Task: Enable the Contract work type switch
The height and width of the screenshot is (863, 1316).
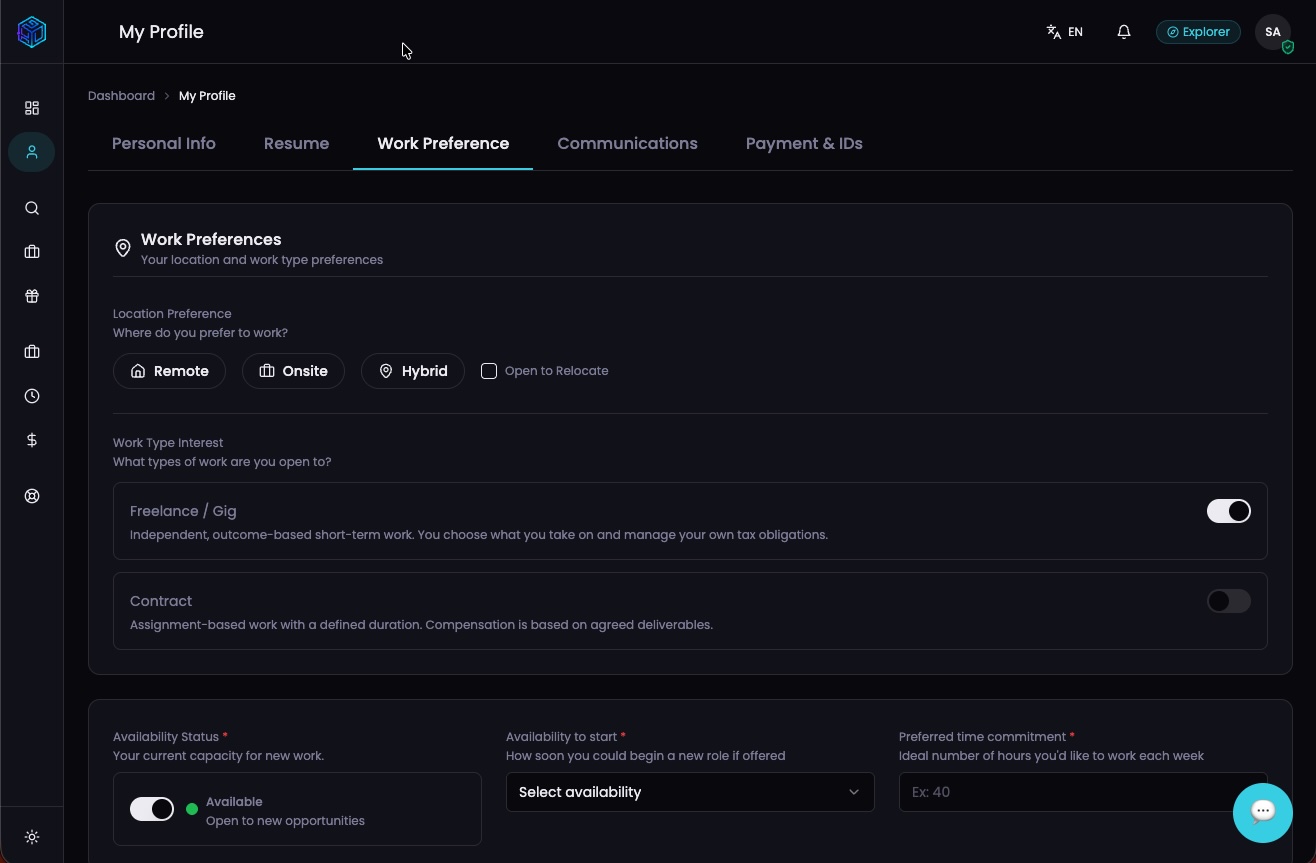Action: (x=1229, y=601)
